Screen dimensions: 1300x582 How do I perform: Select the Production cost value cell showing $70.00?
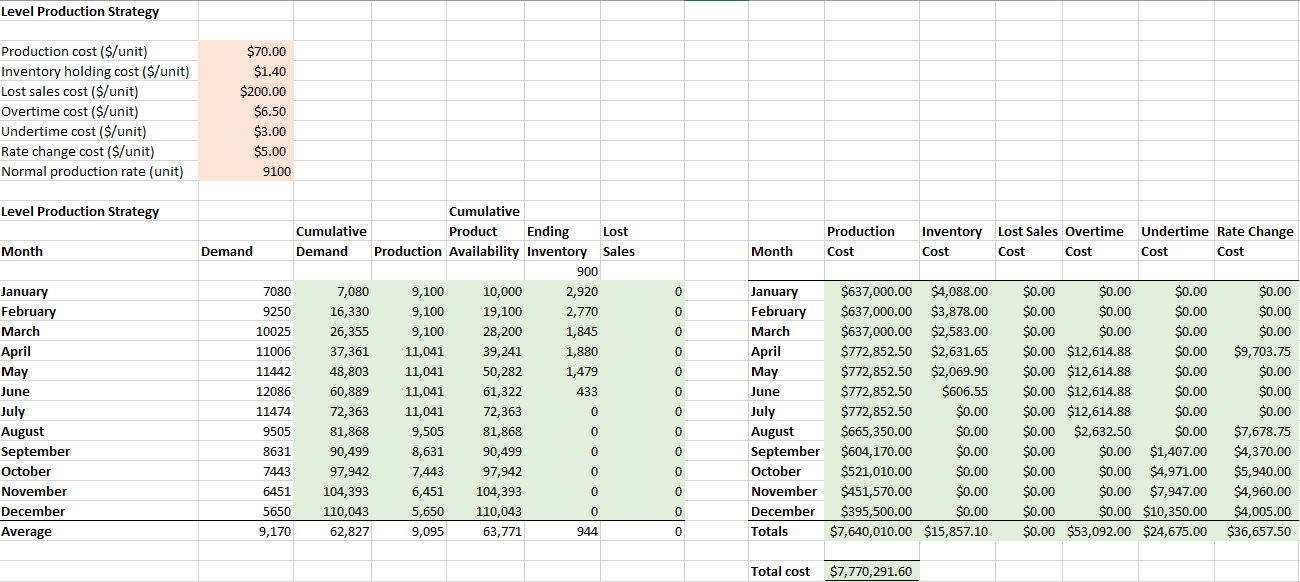[x=247, y=51]
